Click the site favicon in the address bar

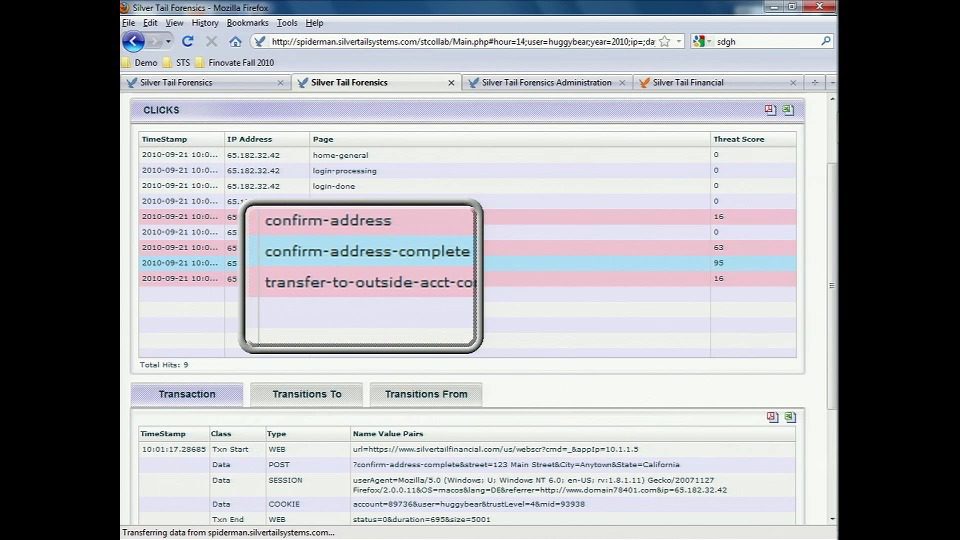tap(260, 42)
